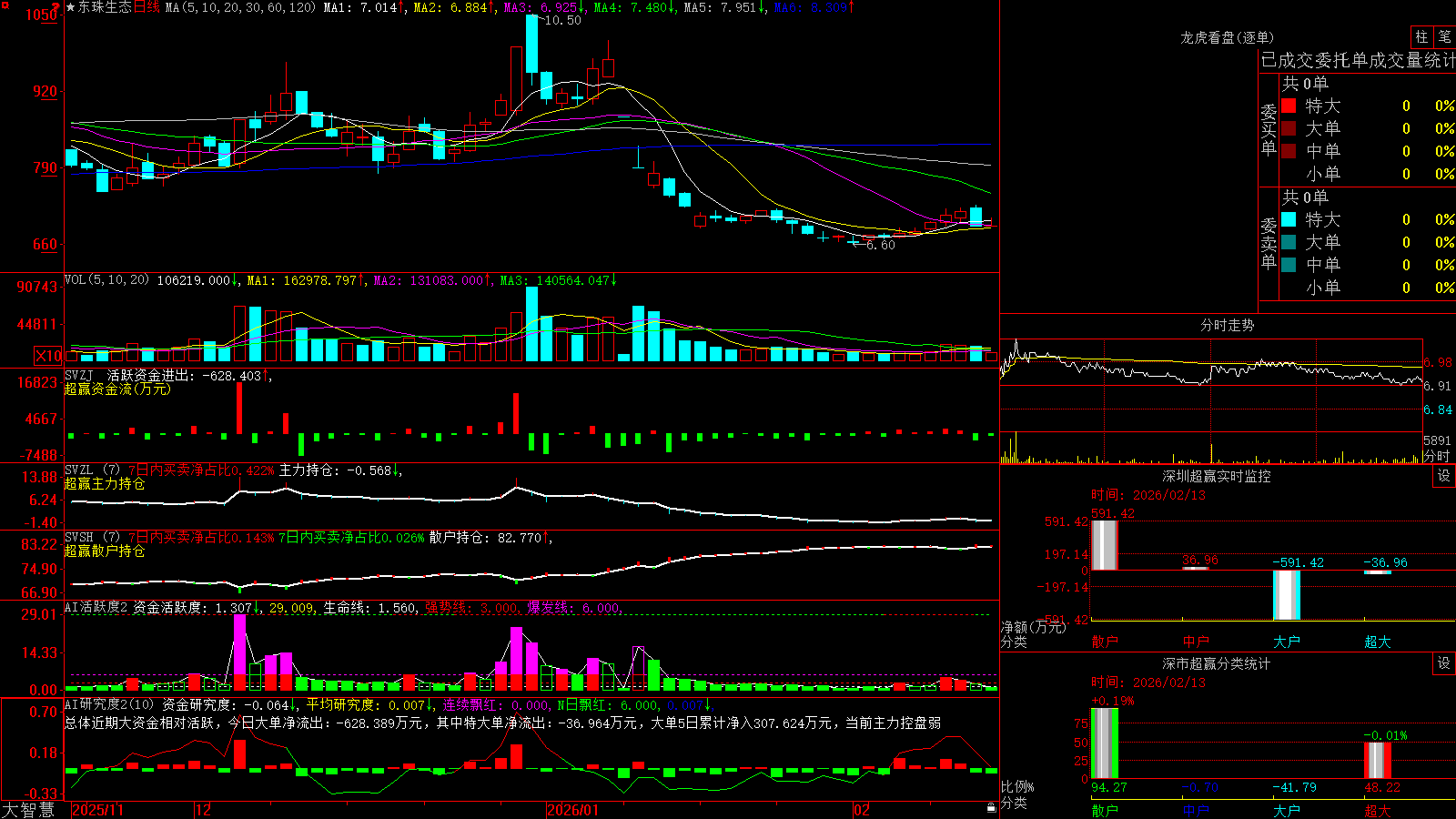This screenshot has width=1456, height=819.
Task: Expand the VOL(5,10,20) indicator parameters
Action: click(106, 280)
